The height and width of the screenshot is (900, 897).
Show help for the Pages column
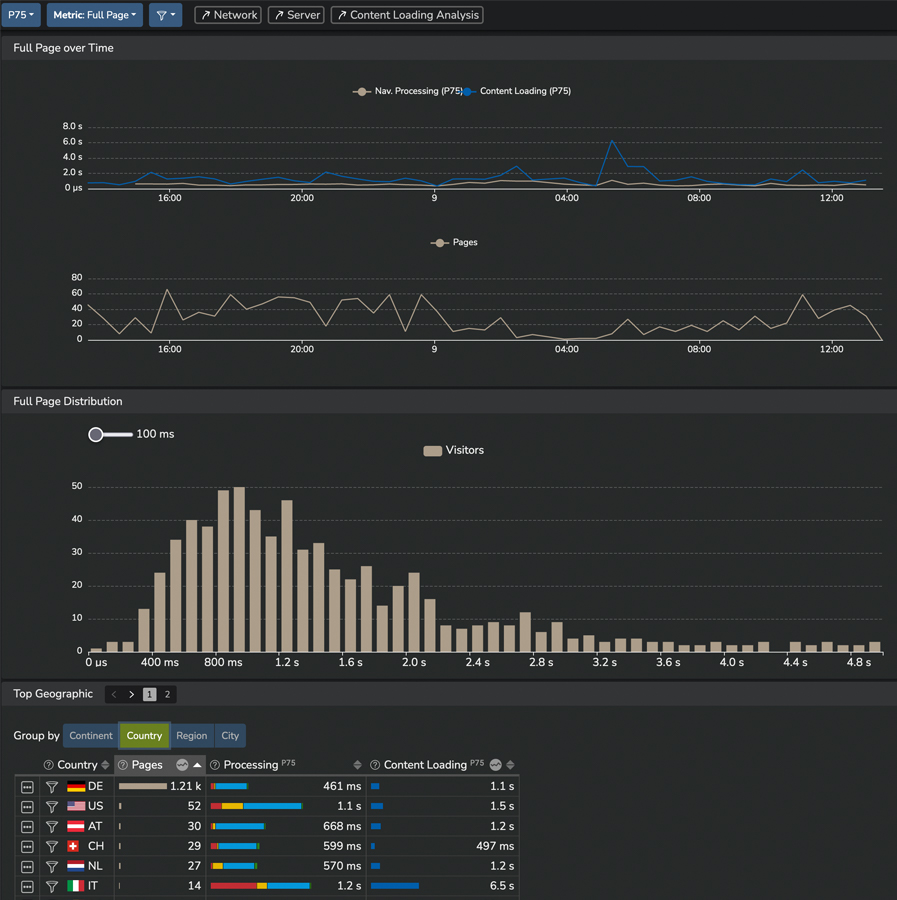point(123,765)
